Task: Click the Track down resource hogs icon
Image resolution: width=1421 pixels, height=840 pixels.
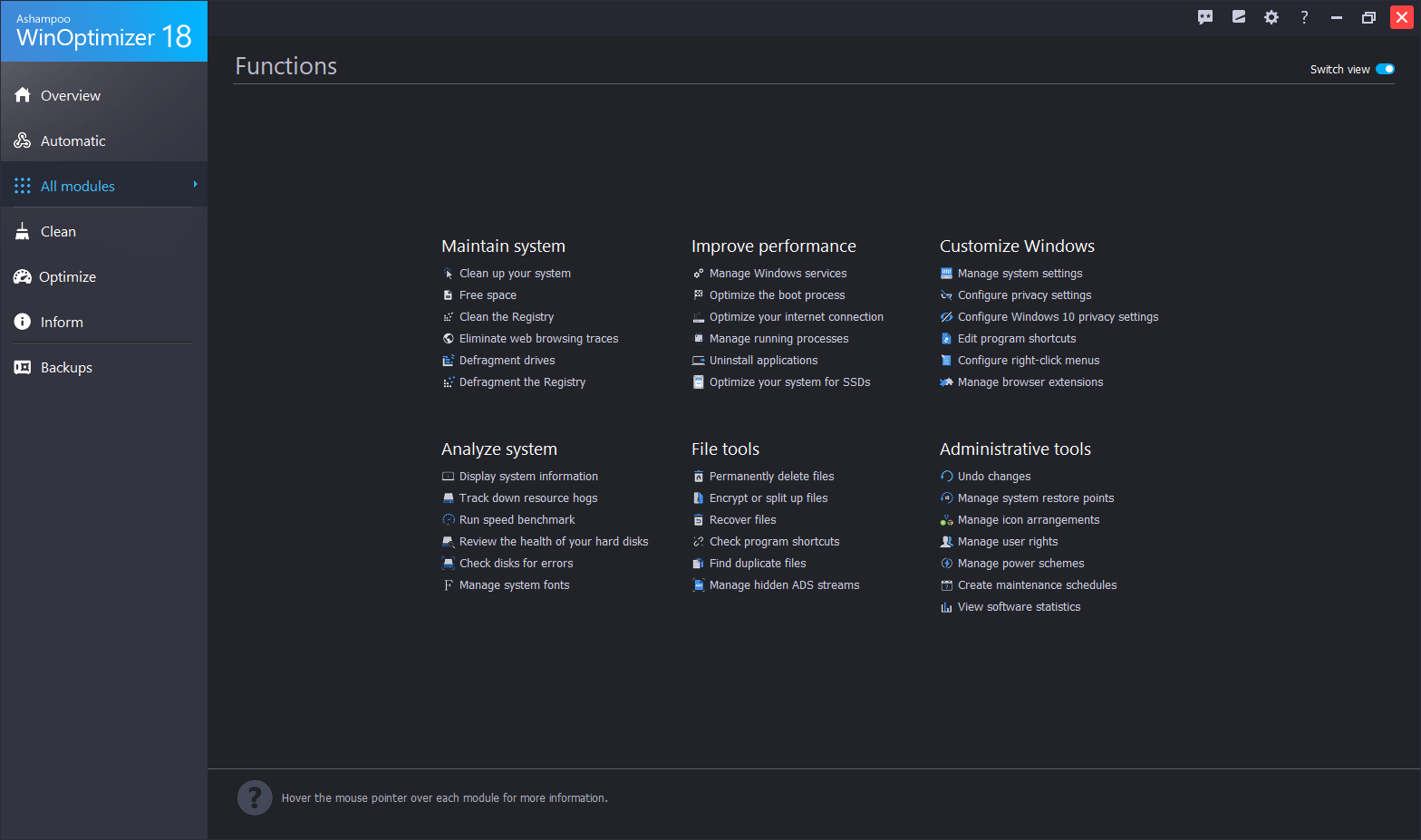Action: (x=448, y=497)
